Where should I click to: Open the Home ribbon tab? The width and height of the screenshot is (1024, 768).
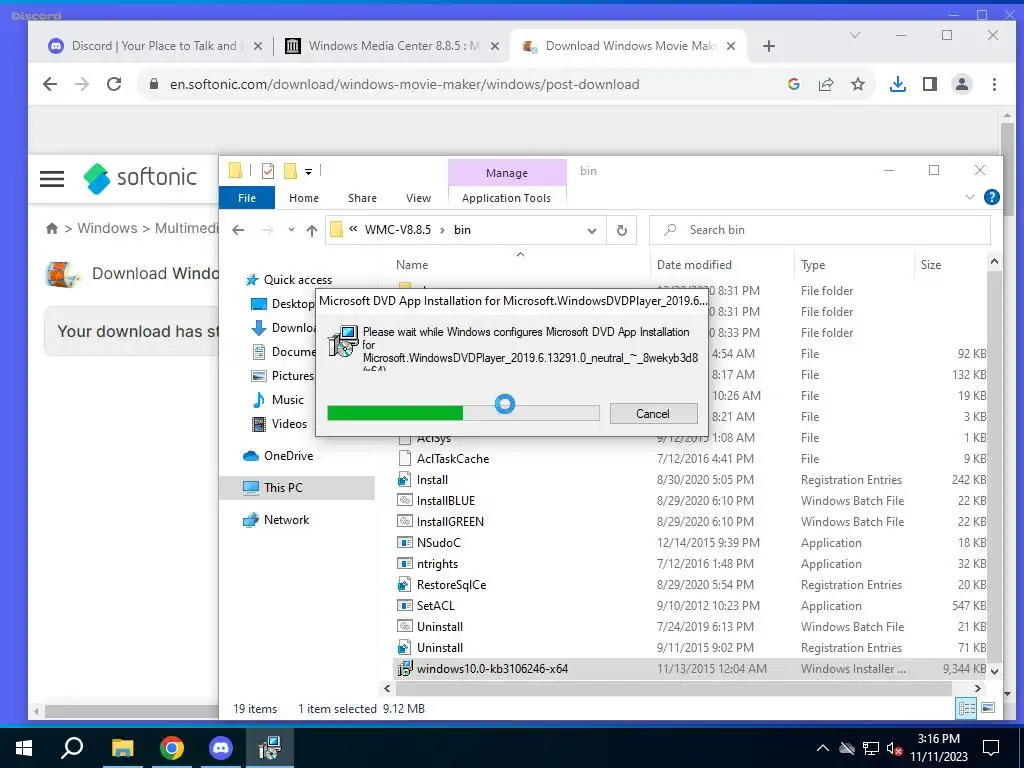304,198
